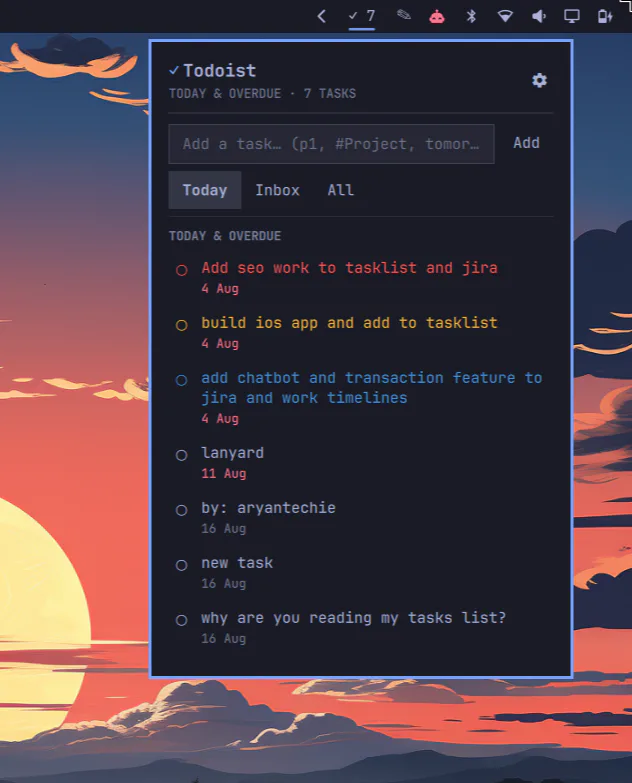Screen dimensions: 632x783
Task: Open the 'new task' text
Action: (x=237, y=563)
